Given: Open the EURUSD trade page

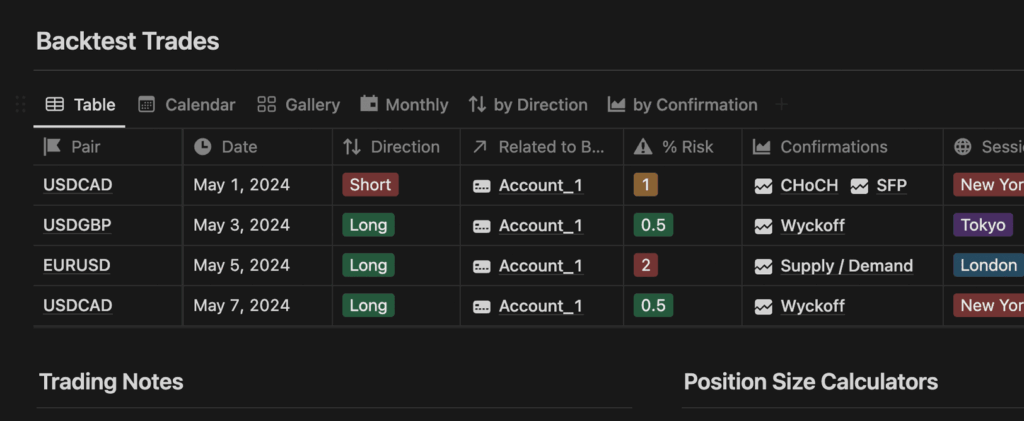Looking at the screenshot, I should pyautogui.click(x=77, y=266).
